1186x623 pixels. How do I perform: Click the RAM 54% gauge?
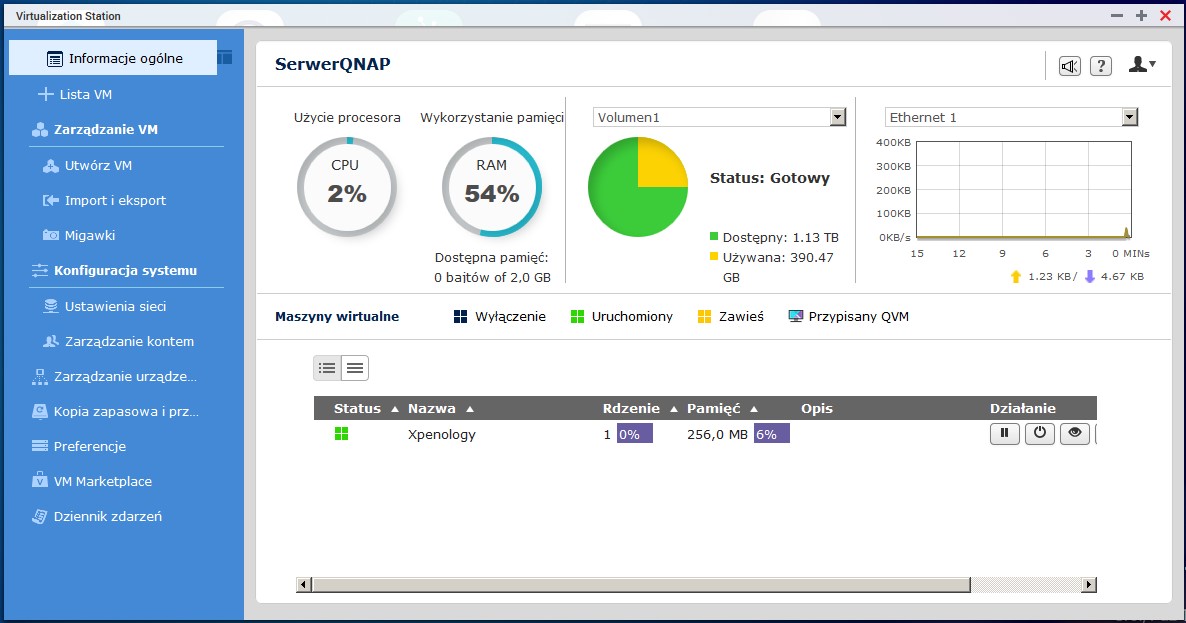point(492,187)
